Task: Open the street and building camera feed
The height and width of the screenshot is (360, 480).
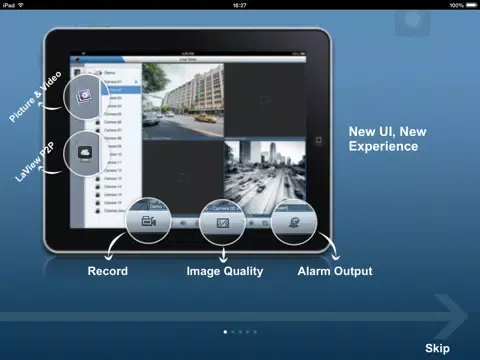Action: coord(183,100)
